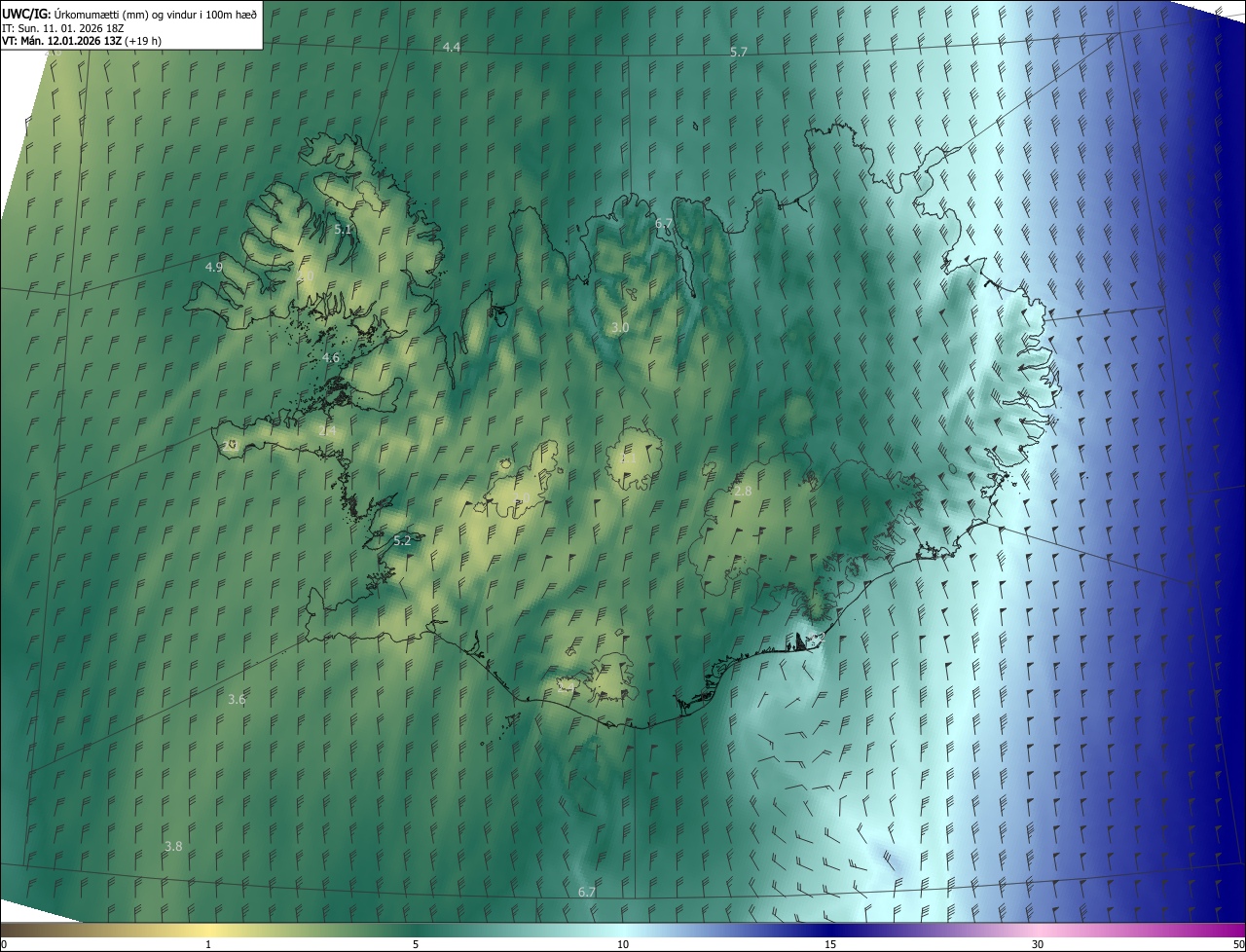The height and width of the screenshot is (952, 1246).
Task: Click the 4.6 value label over Breiðafjörður
Action: tap(331, 358)
